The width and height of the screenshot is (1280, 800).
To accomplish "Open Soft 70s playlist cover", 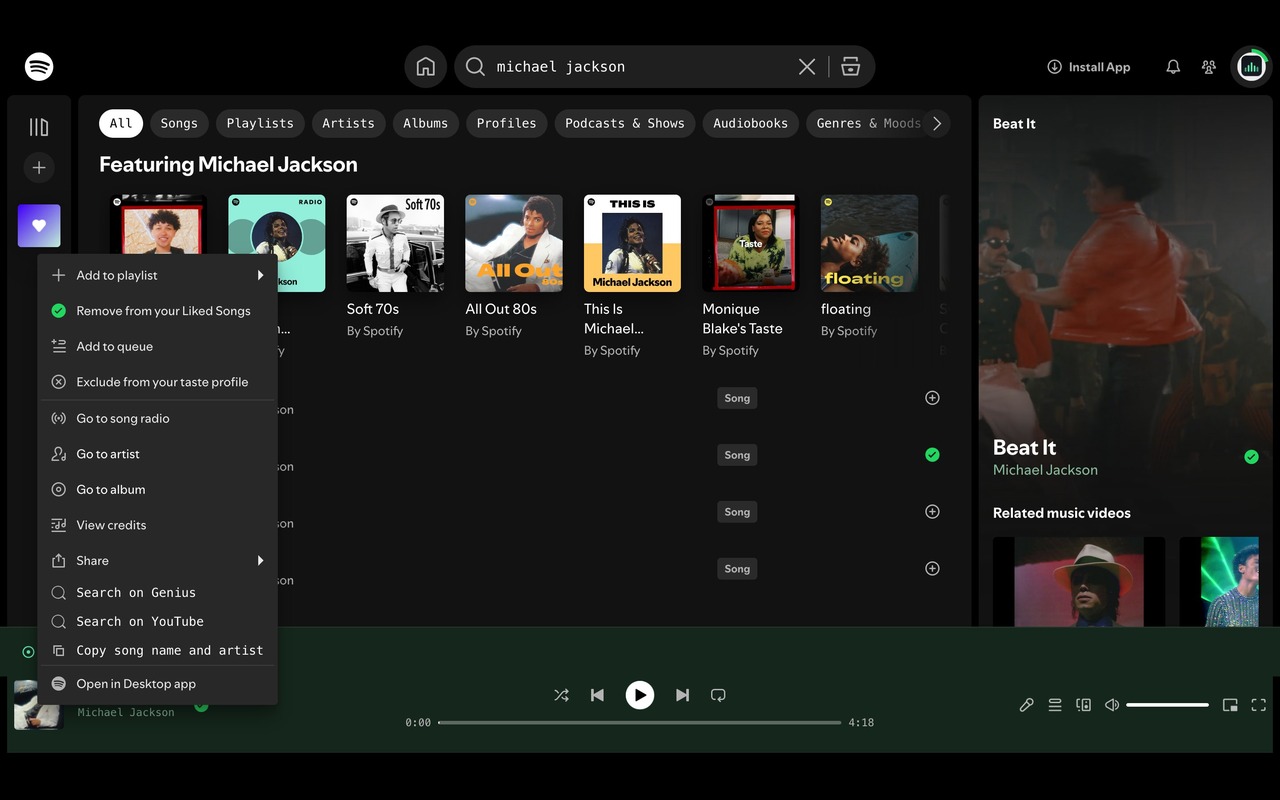I will pos(395,243).
